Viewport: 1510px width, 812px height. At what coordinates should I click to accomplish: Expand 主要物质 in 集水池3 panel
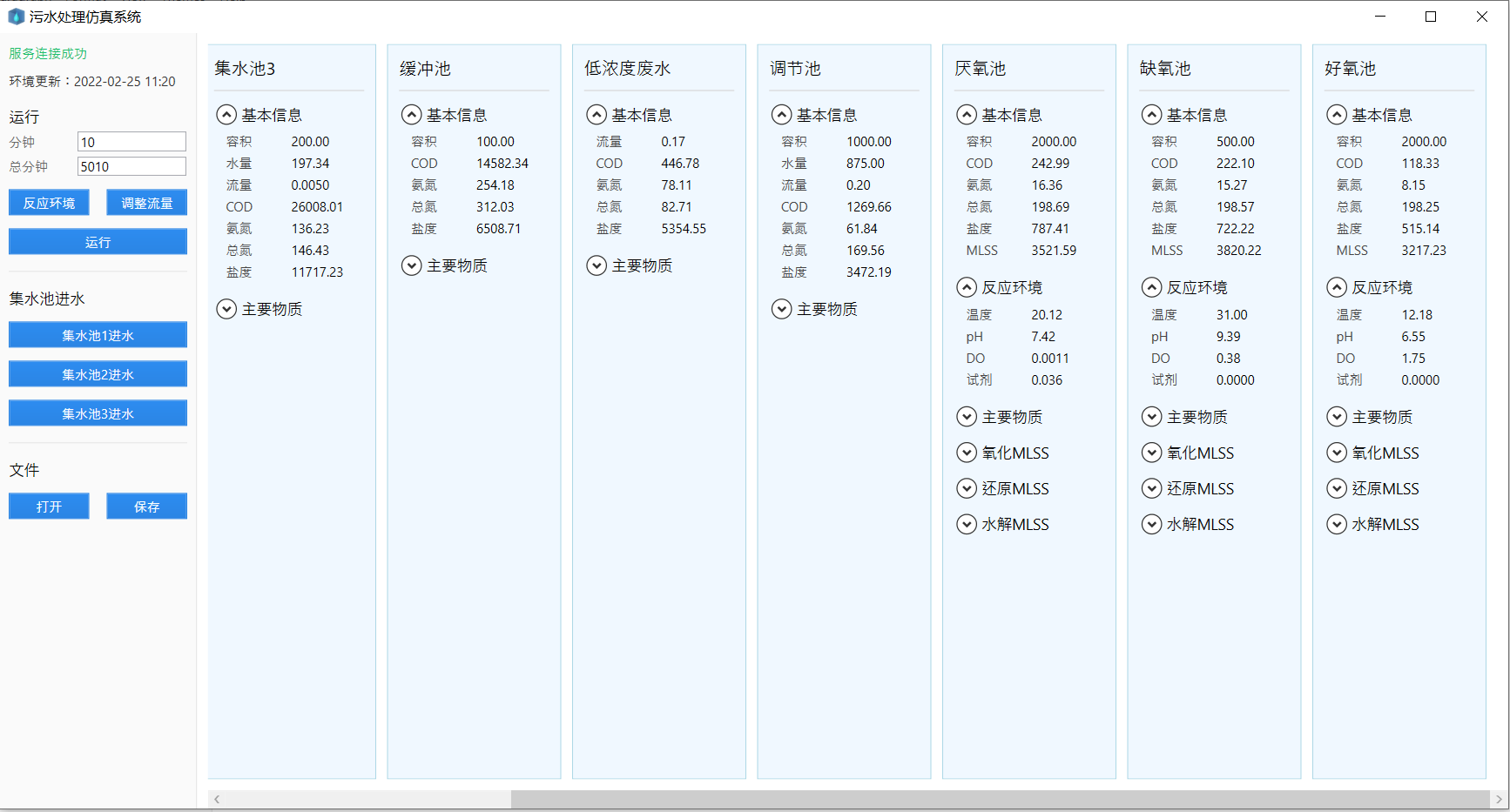point(226,309)
